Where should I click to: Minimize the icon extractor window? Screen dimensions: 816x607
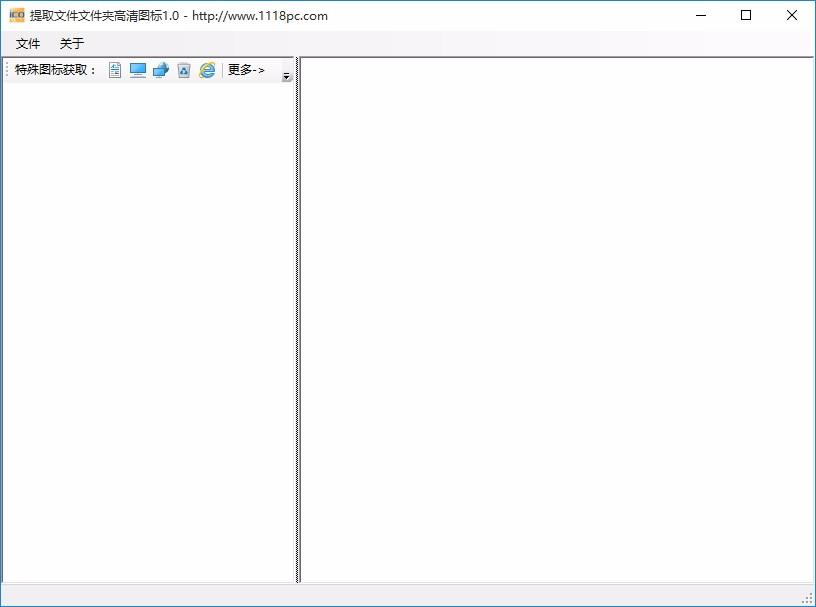701,15
